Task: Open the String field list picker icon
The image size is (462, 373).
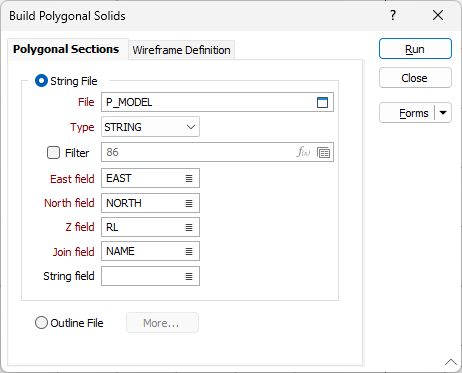Action: (x=189, y=276)
